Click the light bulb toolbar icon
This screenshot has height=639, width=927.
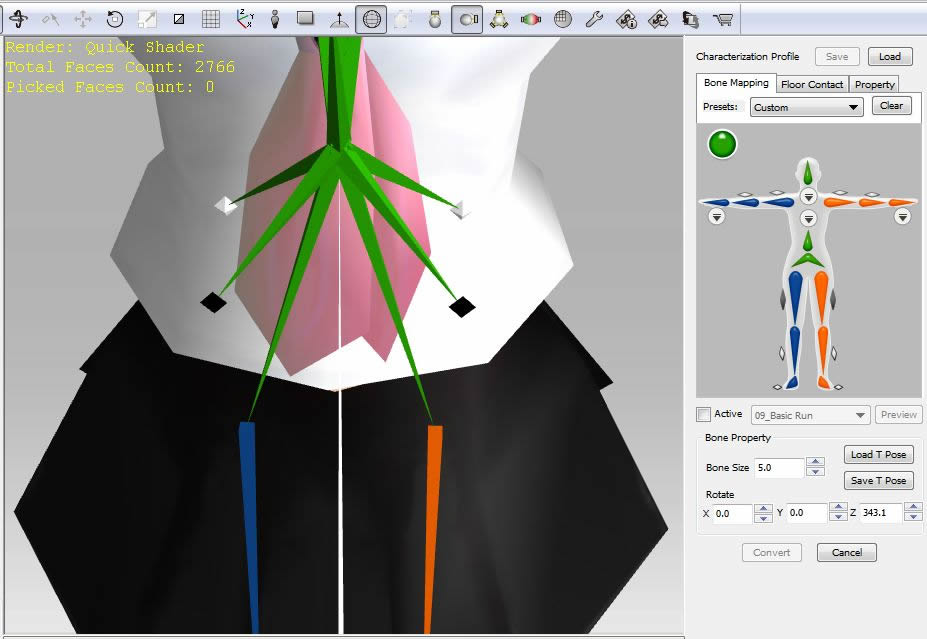tap(435, 19)
